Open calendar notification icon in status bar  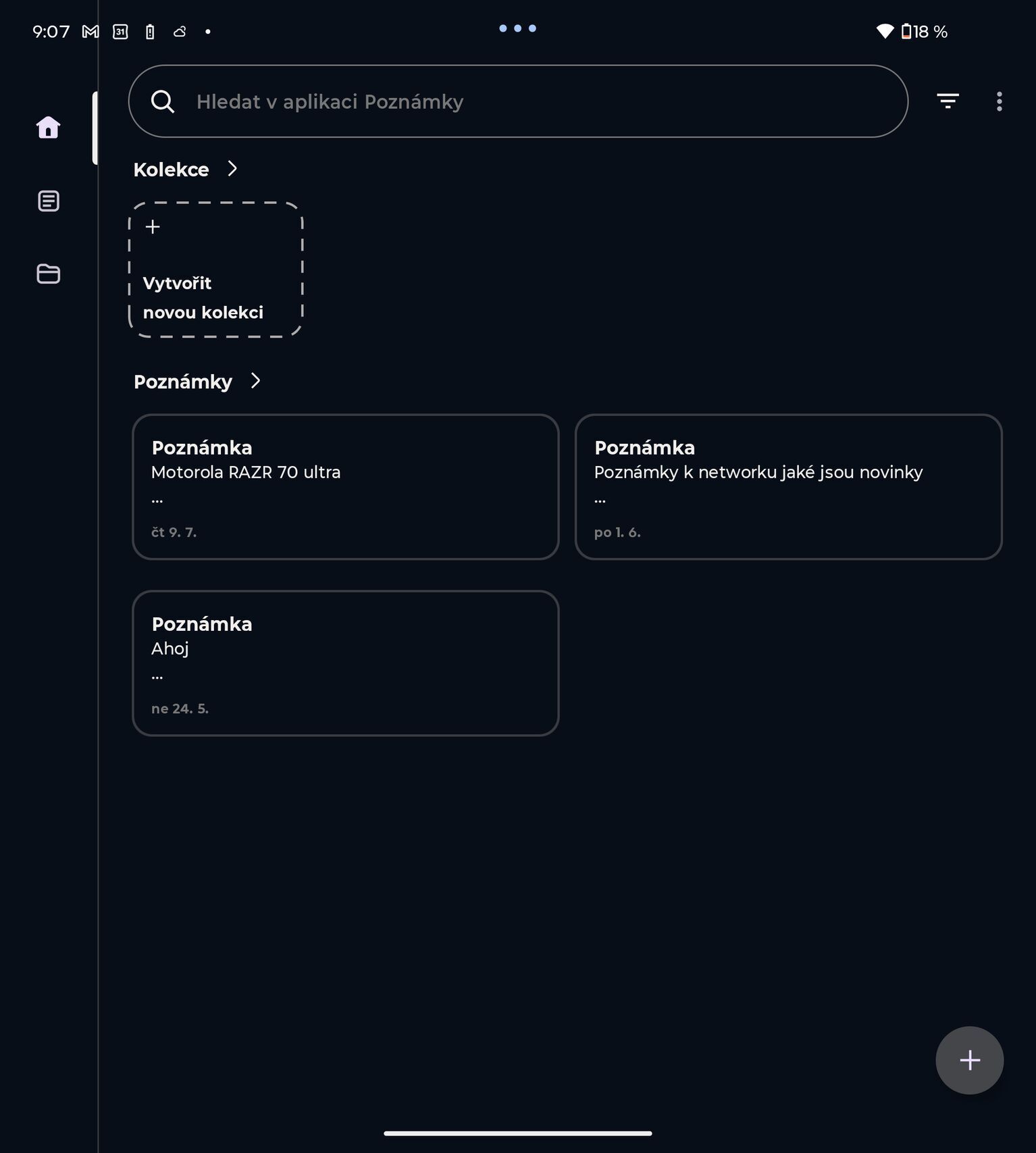(120, 32)
